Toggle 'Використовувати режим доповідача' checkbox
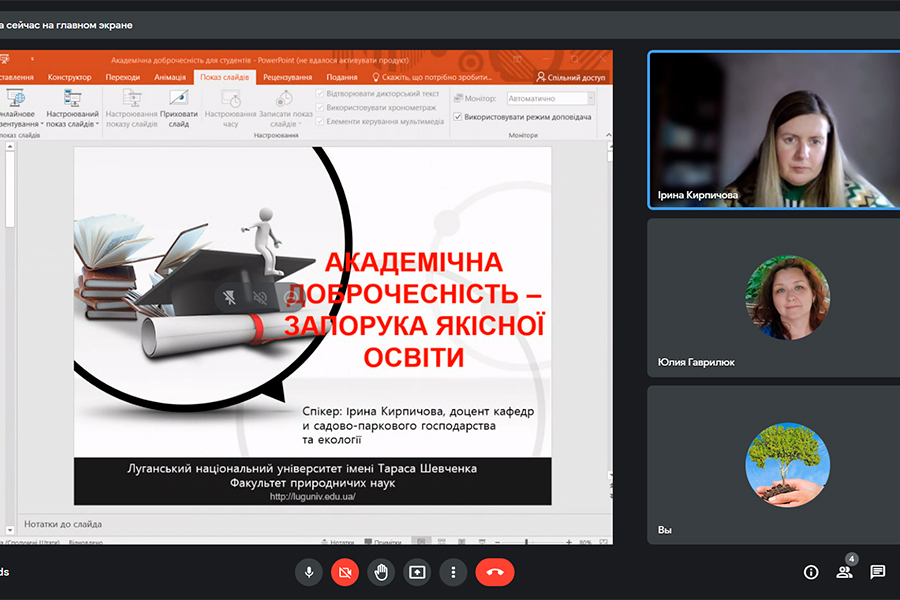 click(x=458, y=117)
